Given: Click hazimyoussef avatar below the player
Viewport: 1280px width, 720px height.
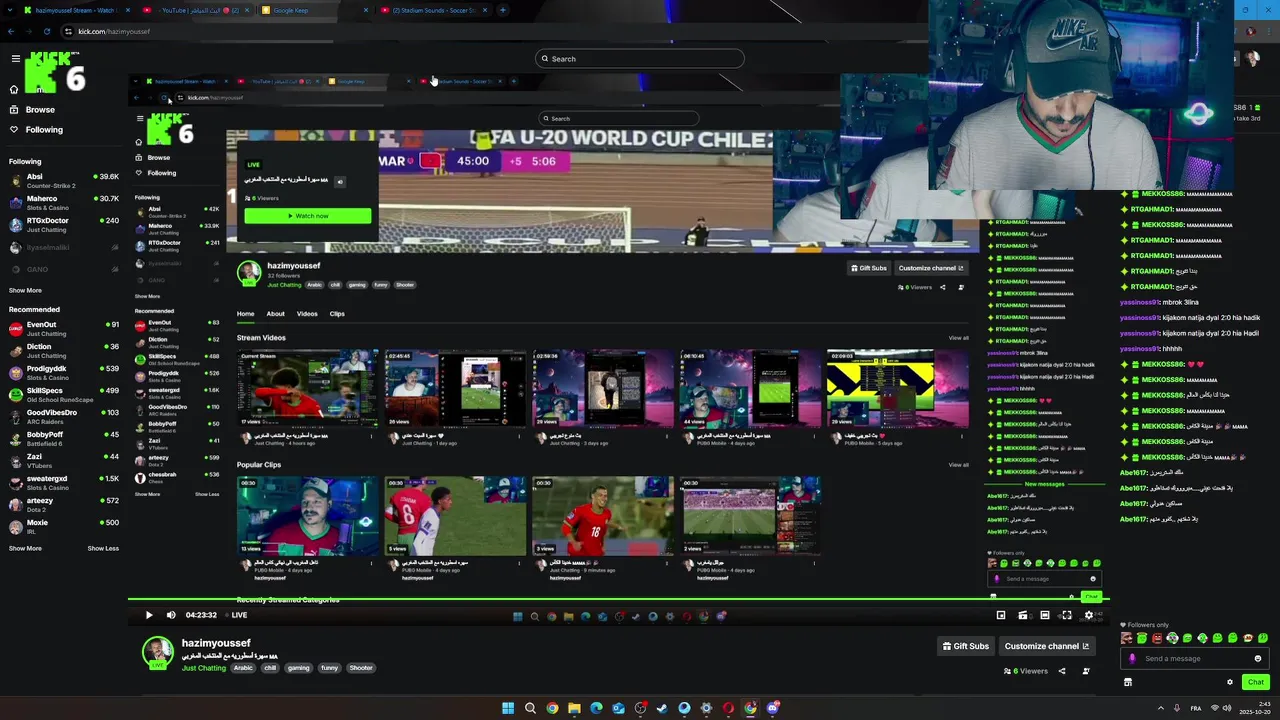Looking at the screenshot, I should click(157, 653).
